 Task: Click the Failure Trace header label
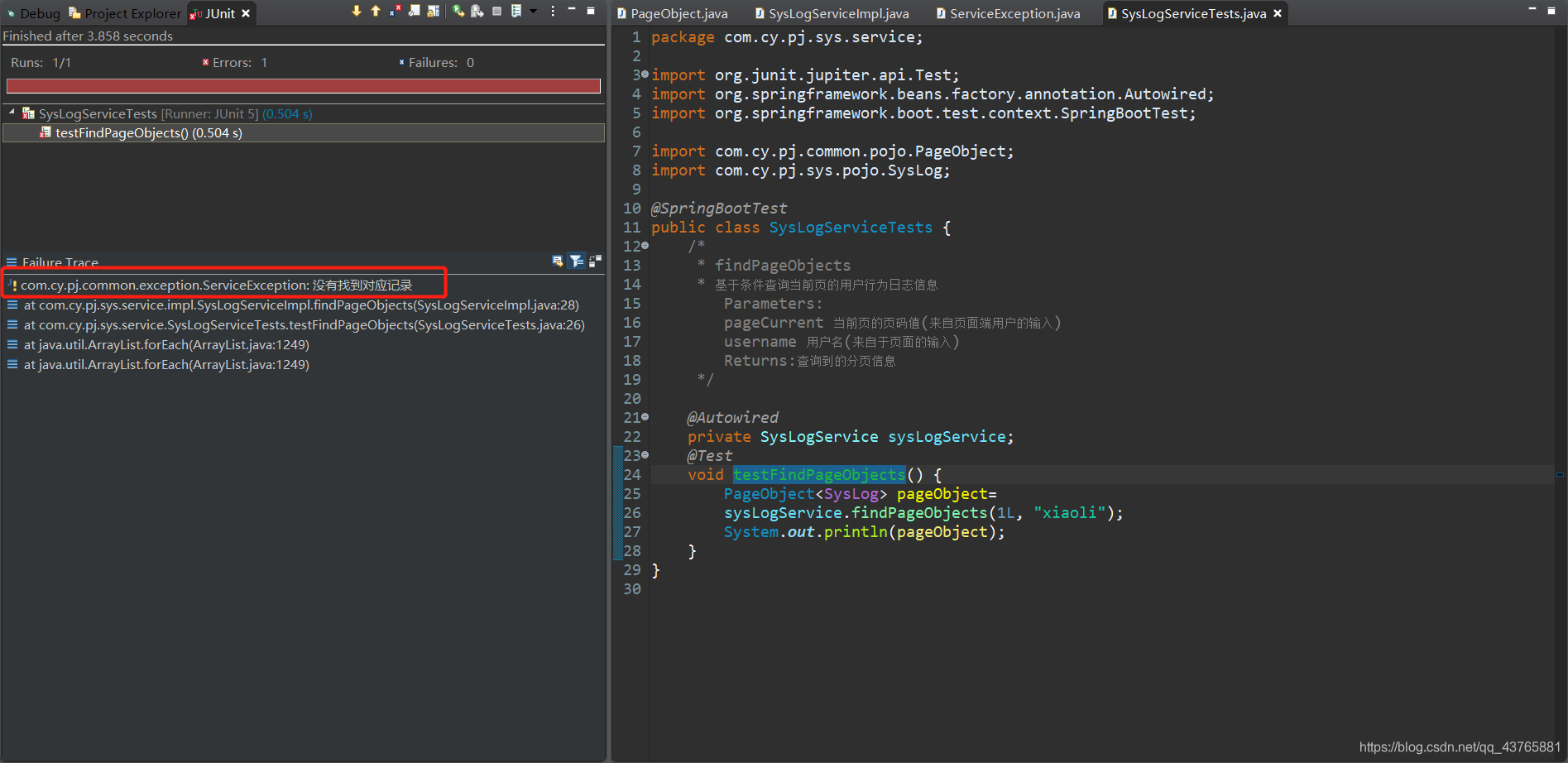click(x=60, y=262)
